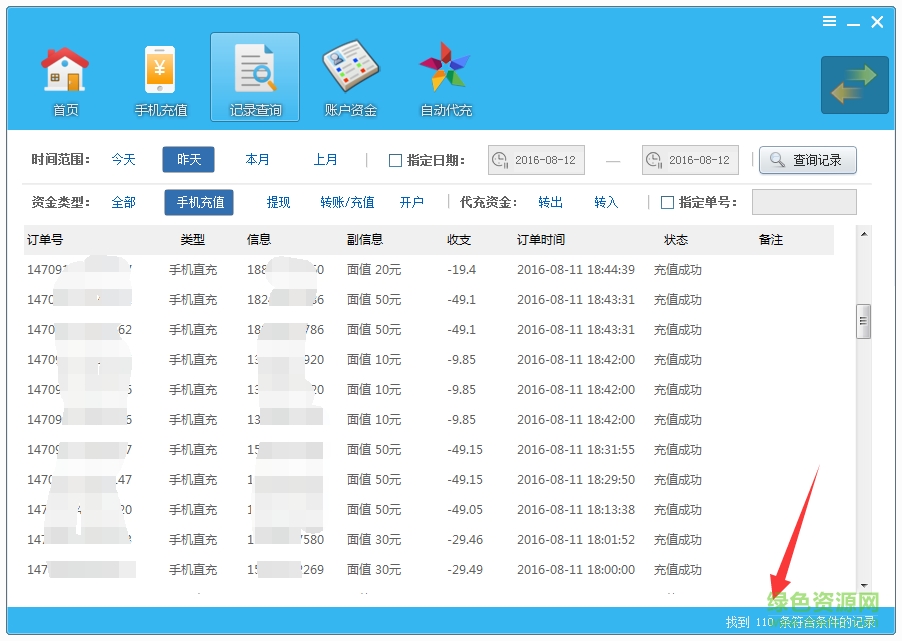
Task: Click the calendar icon on first date field
Action: (499, 159)
